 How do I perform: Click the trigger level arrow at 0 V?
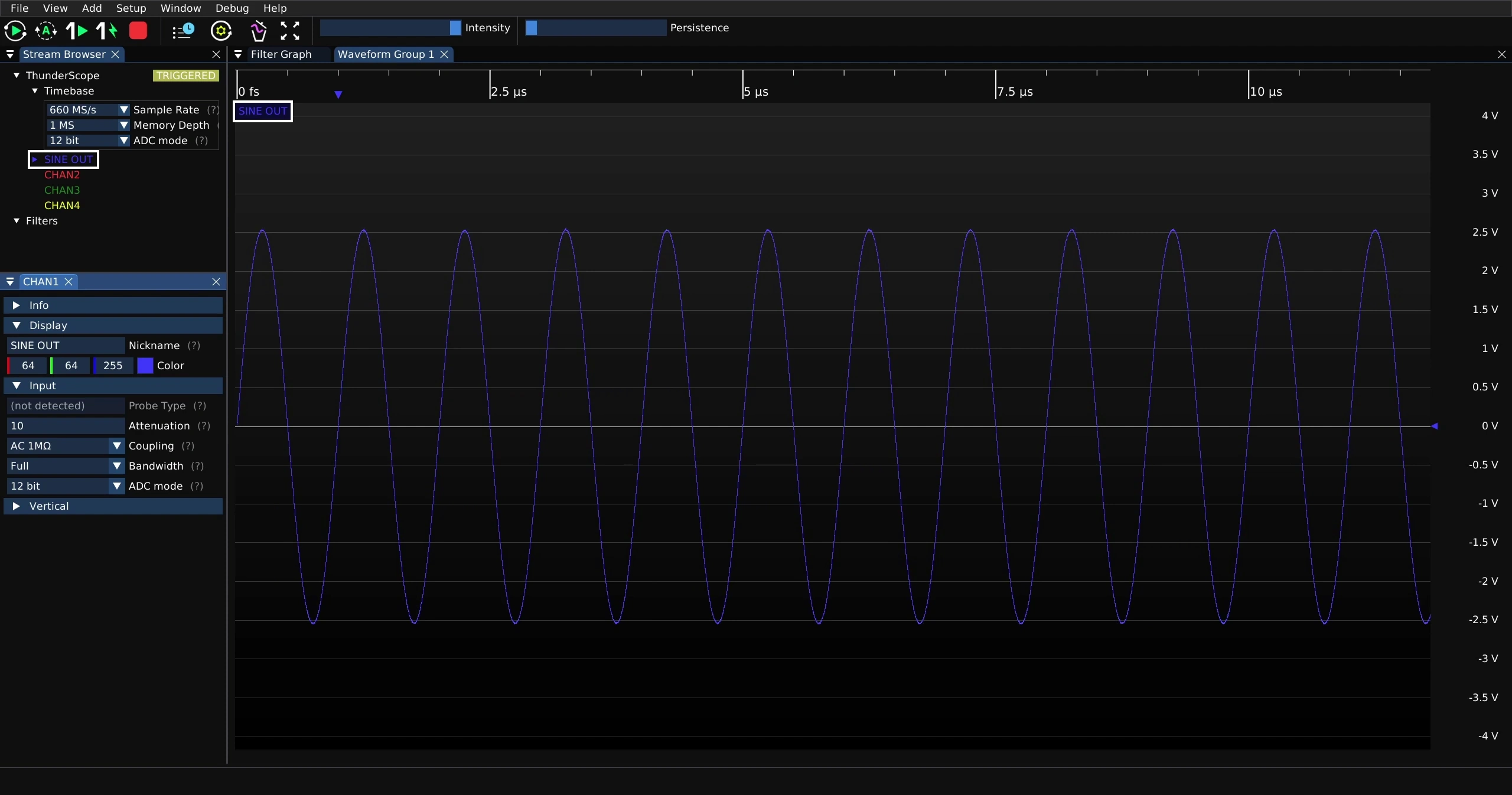click(x=1434, y=426)
